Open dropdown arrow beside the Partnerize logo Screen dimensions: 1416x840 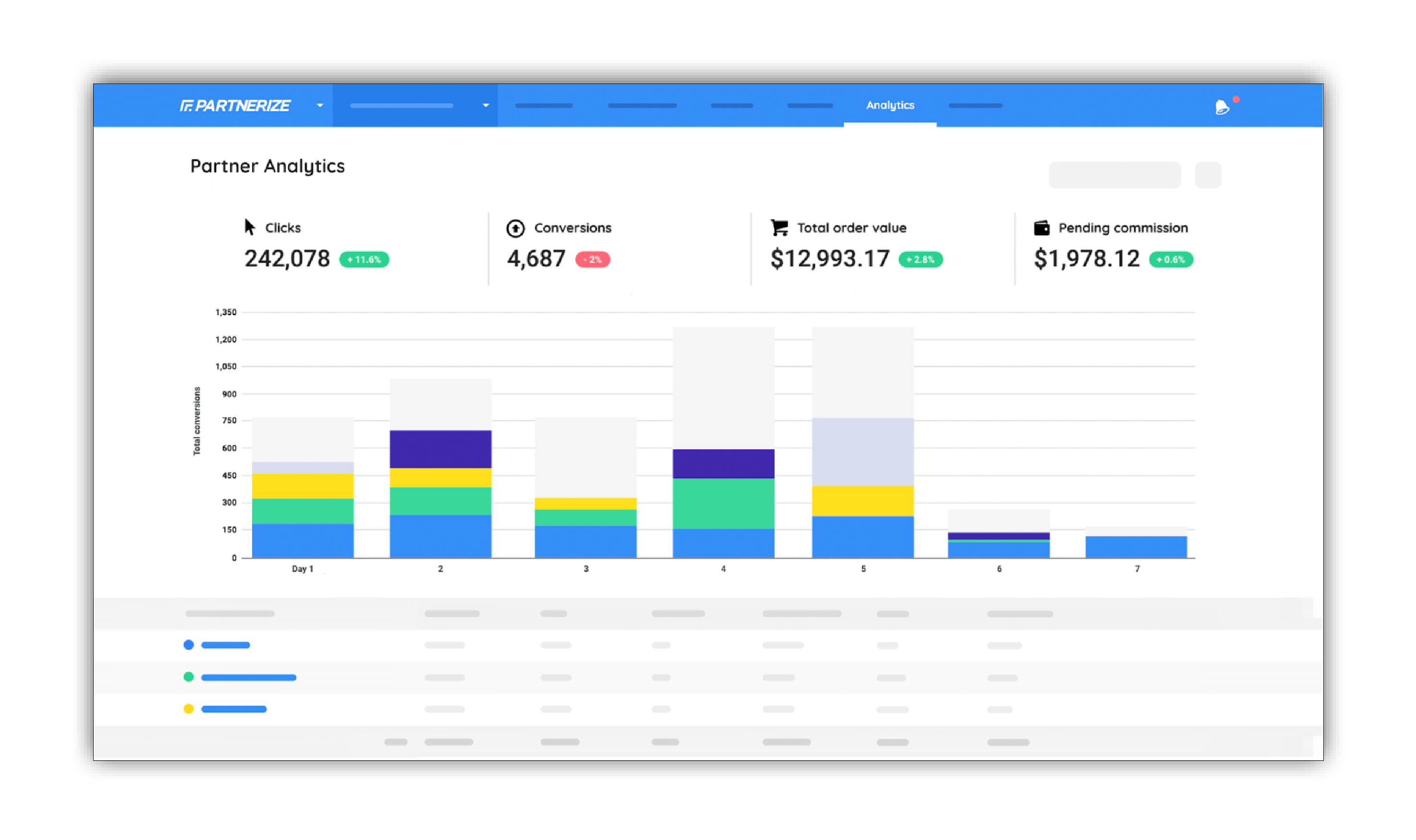coord(320,105)
